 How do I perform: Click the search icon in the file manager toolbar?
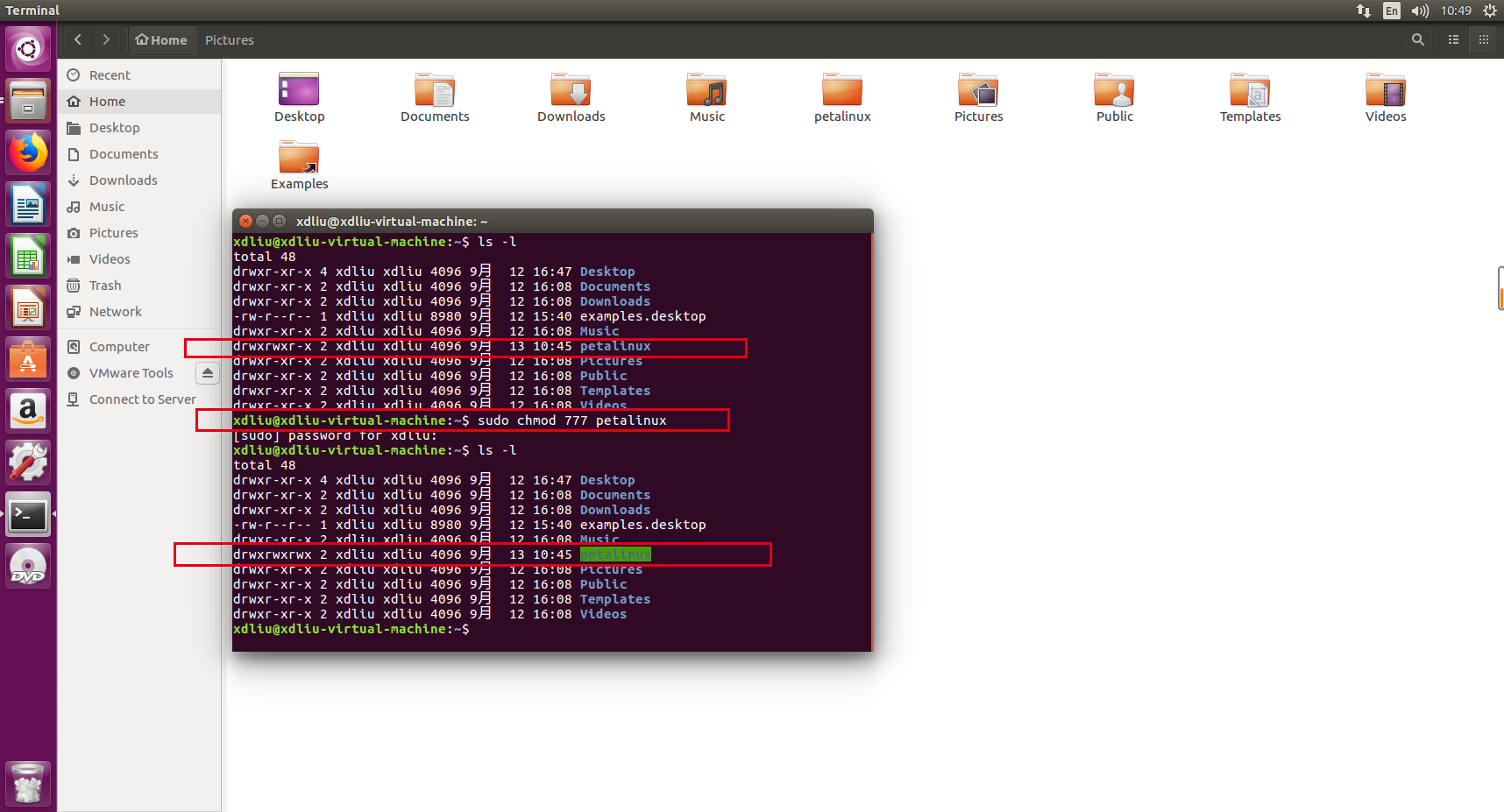point(1417,39)
